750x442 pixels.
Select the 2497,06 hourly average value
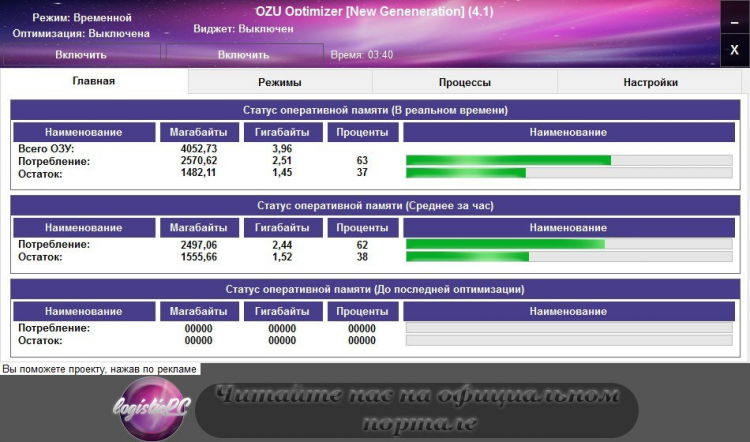coord(199,245)
